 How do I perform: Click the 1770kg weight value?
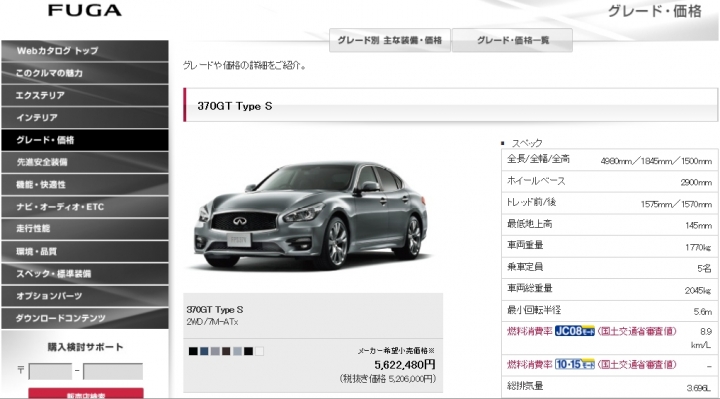tap(698, 247)
